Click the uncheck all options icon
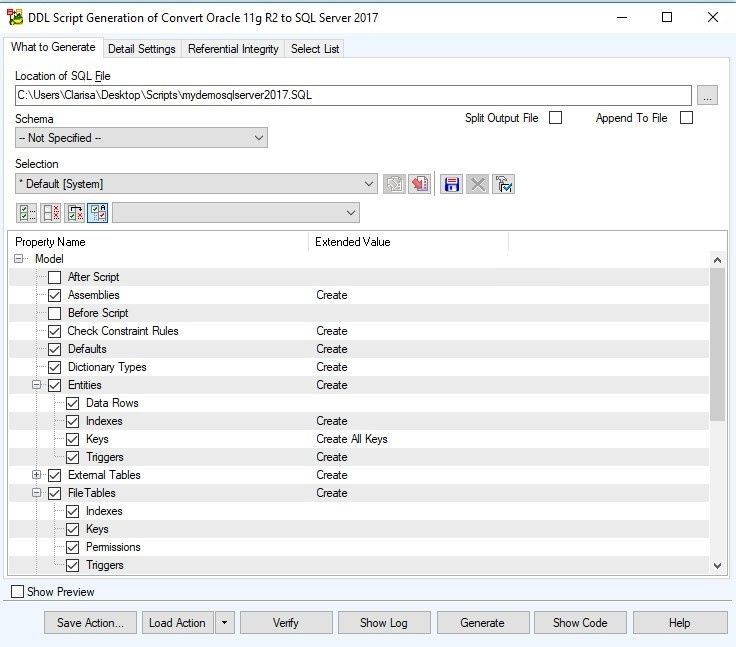Viewport: 736px width, 647px height. coord(51,213)
